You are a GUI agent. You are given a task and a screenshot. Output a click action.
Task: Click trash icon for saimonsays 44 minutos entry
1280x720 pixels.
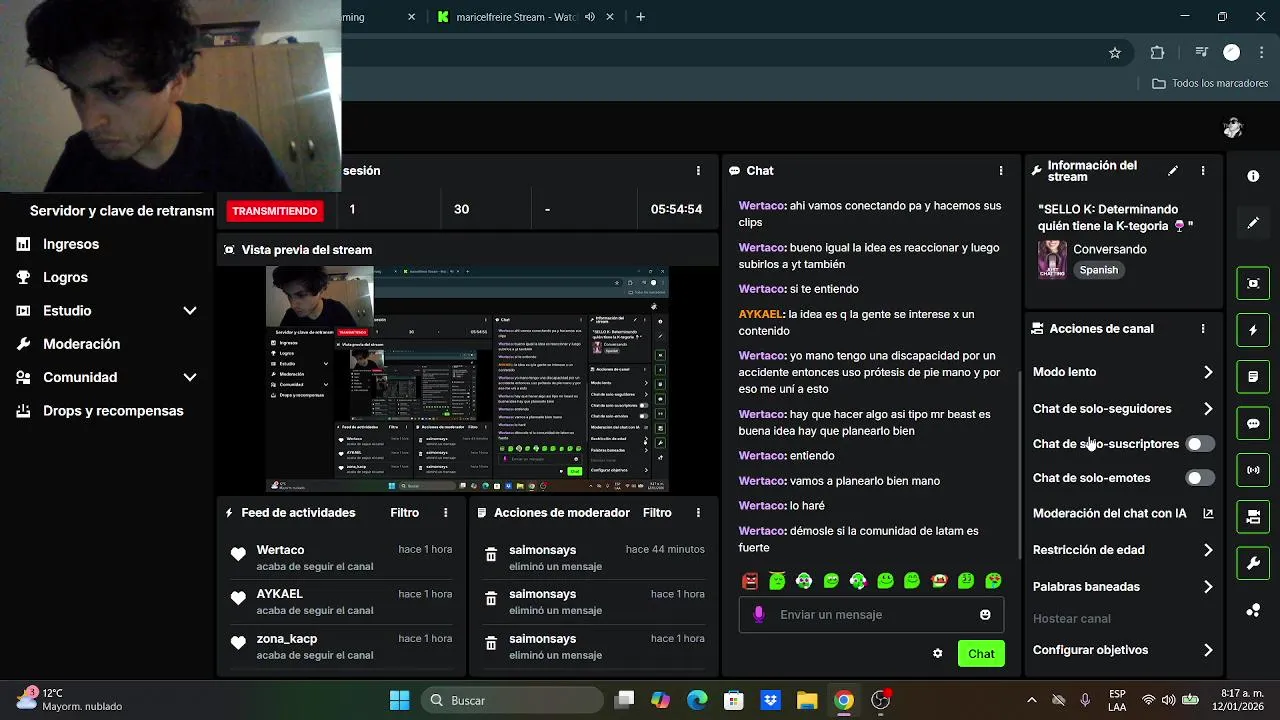pyautogui.click(x=491, y=555)
